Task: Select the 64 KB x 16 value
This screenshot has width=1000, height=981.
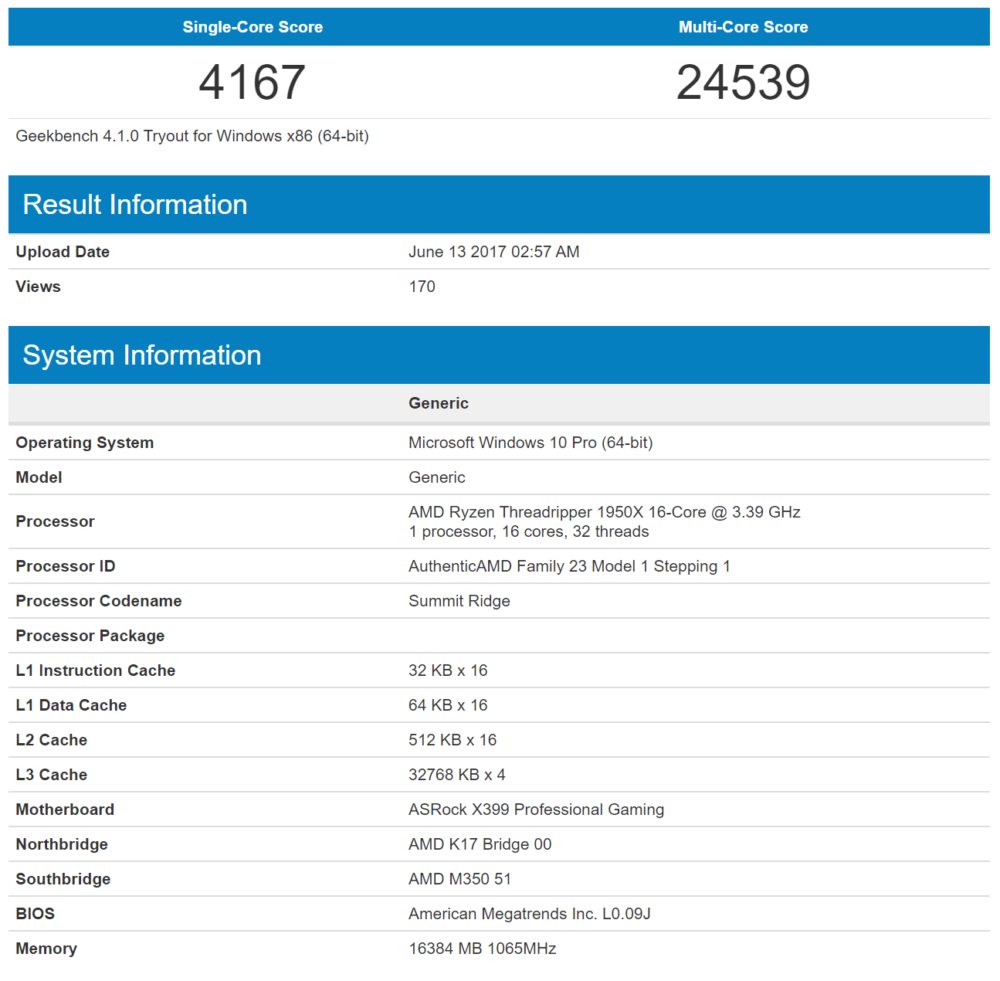Action: (x=448, y=705)
